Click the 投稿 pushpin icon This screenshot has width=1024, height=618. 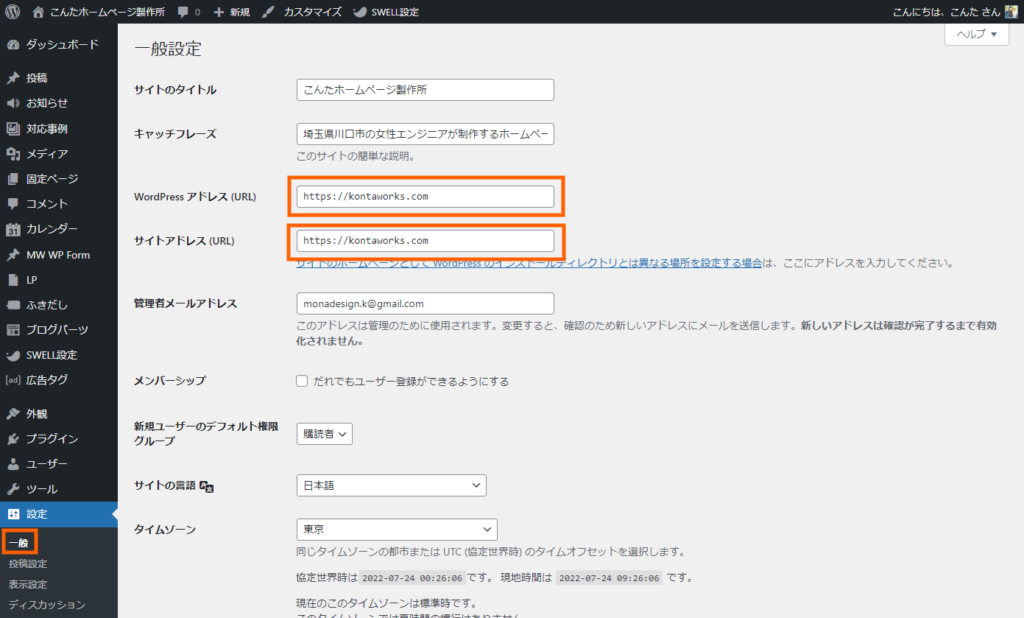[x=13, y=78]
